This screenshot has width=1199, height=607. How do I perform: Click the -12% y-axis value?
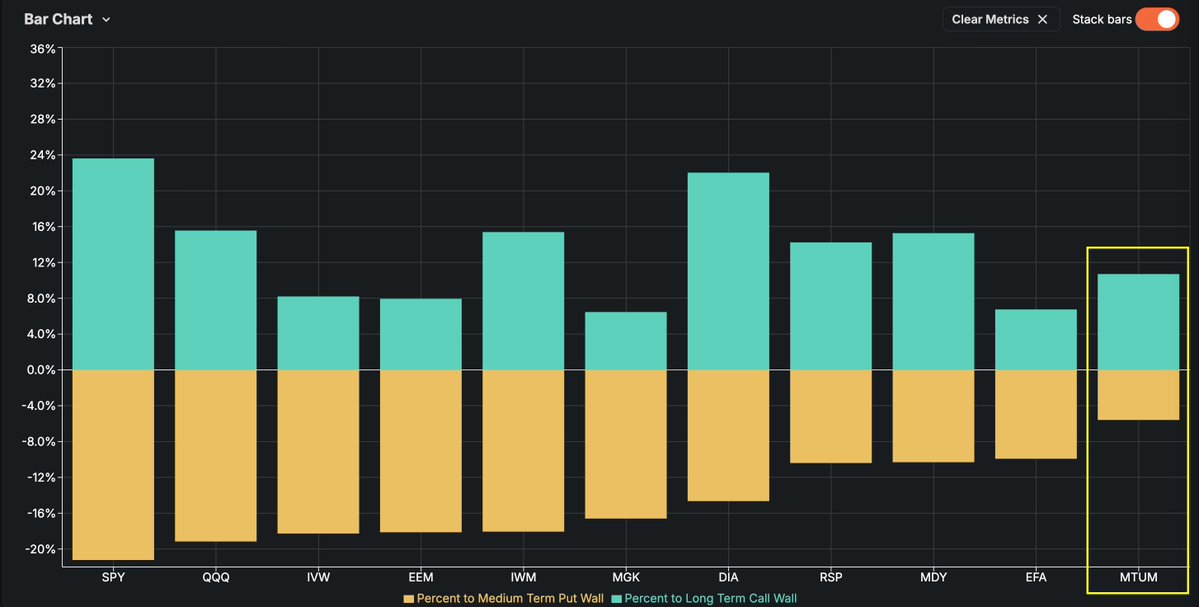coord(39,478)
